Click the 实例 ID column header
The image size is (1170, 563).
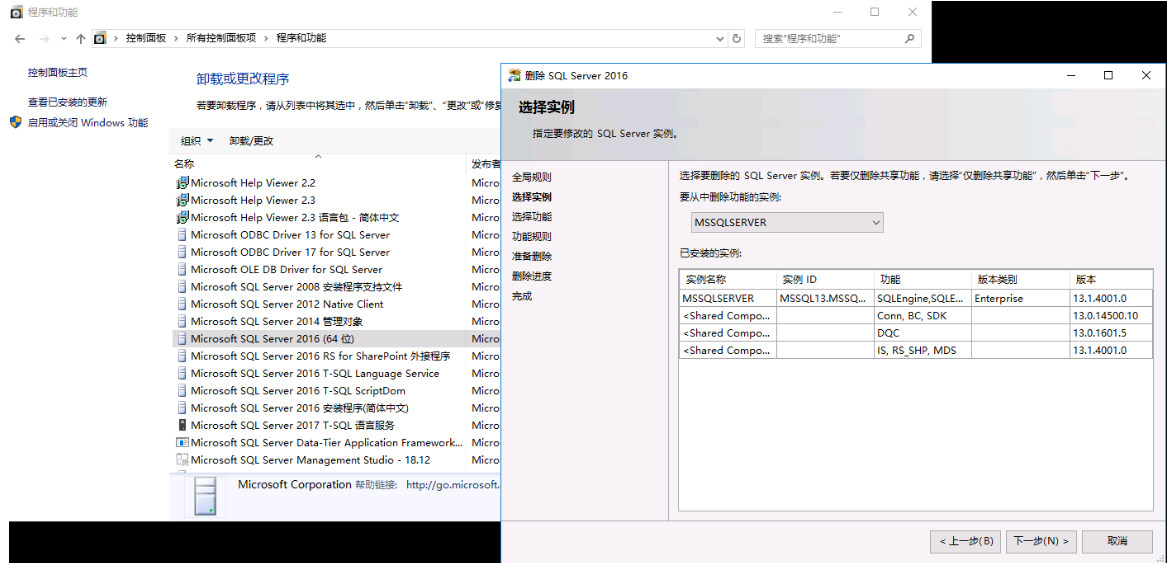pos(825,280)
